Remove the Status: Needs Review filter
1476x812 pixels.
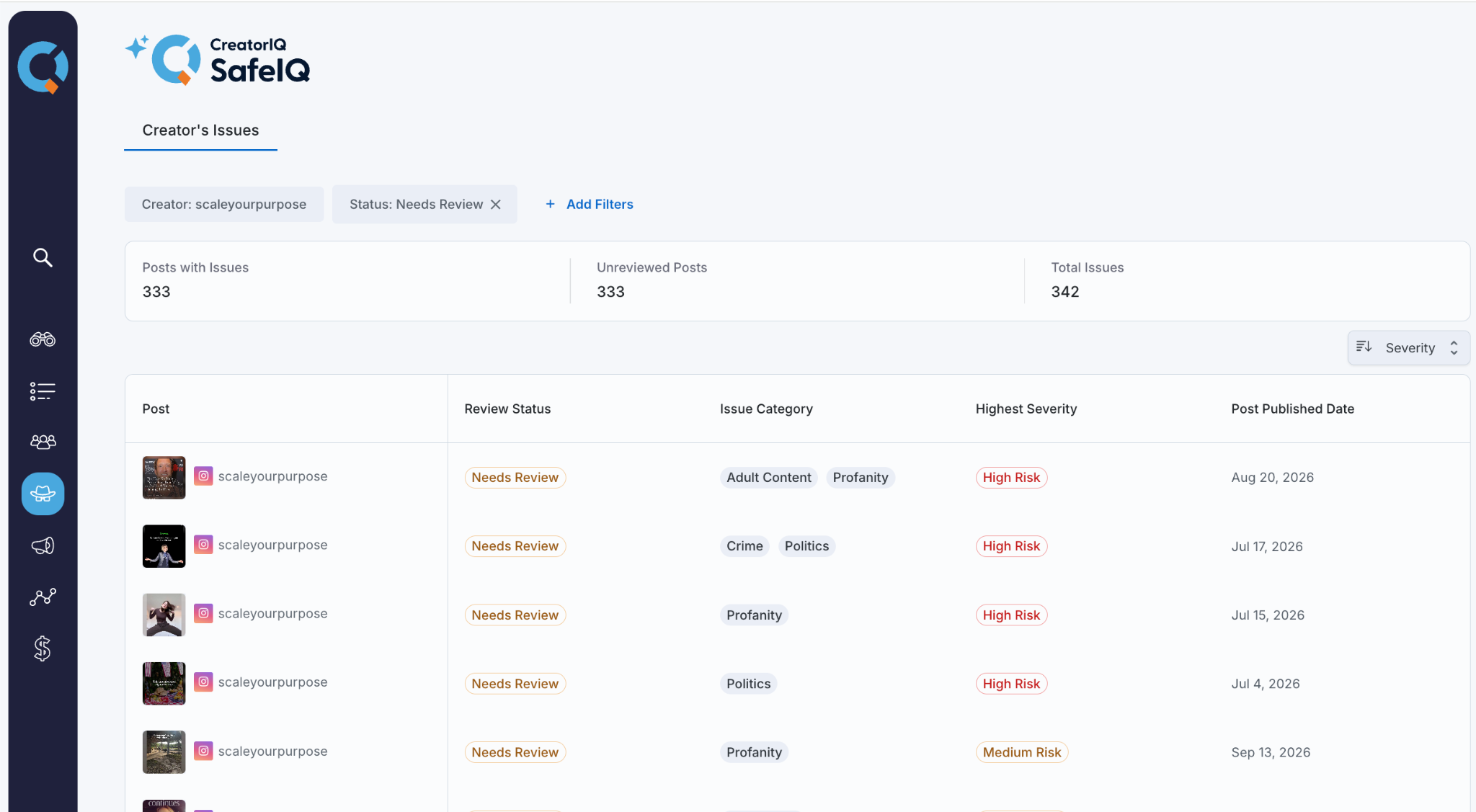pos(496,205)
